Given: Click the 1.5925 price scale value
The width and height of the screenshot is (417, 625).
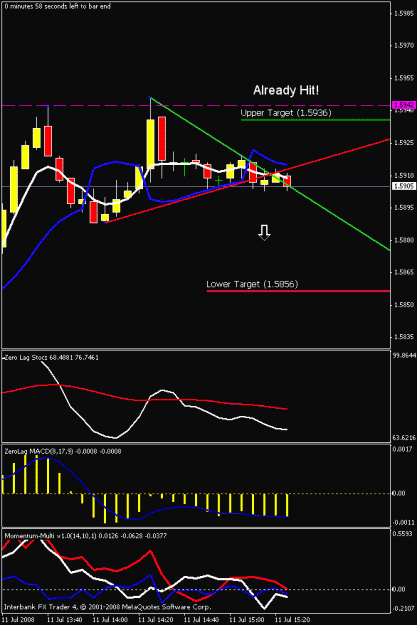Looking at the screenshot, I should (x=404, y=142).
